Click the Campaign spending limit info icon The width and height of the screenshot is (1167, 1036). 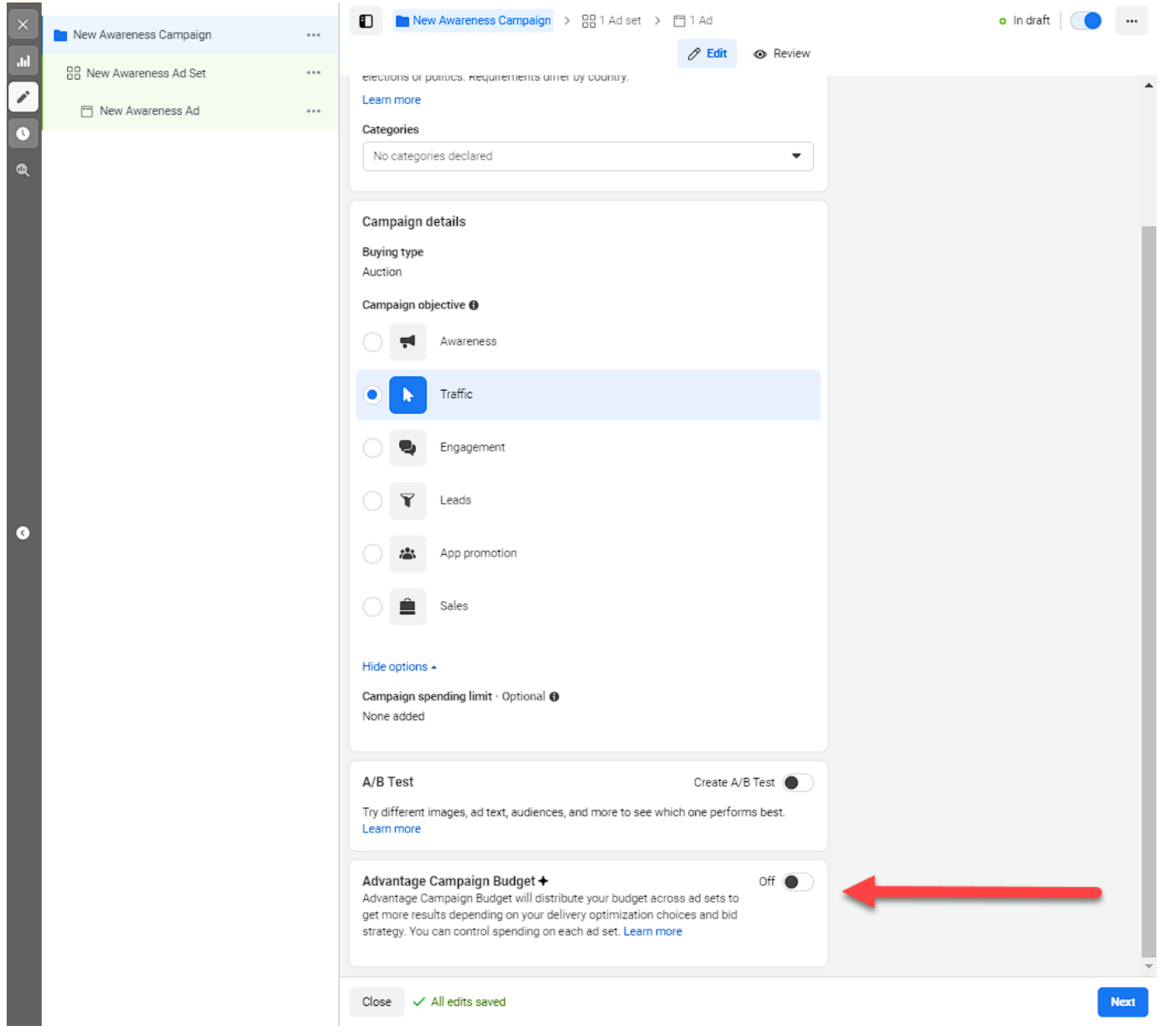[x=554, y=697]
